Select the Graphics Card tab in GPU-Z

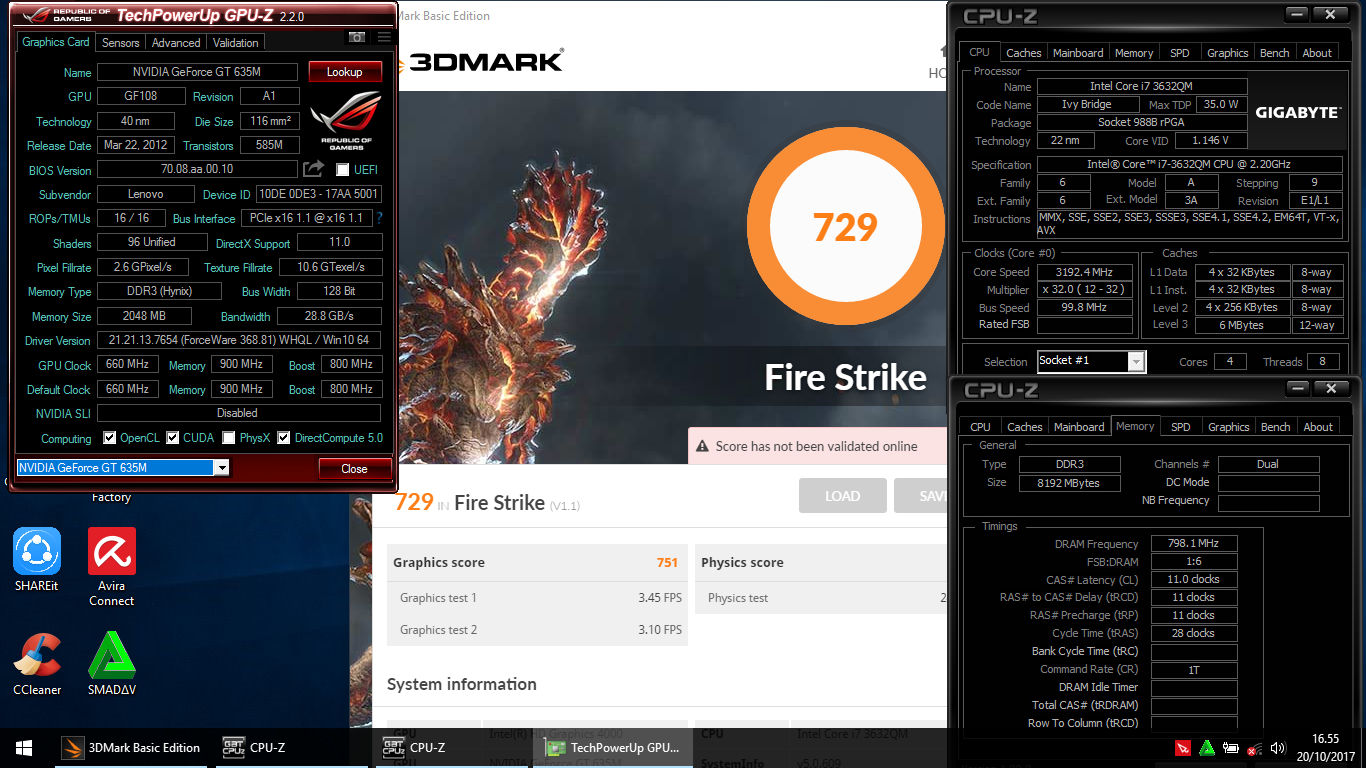[56, 42]
